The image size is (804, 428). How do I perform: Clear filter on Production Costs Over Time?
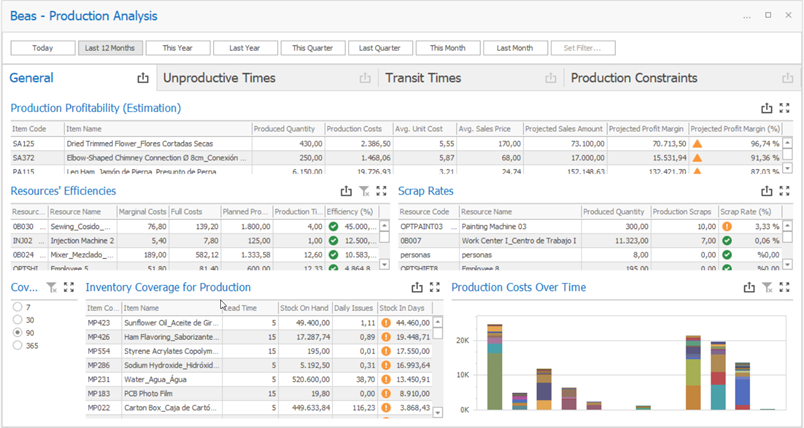767,288
